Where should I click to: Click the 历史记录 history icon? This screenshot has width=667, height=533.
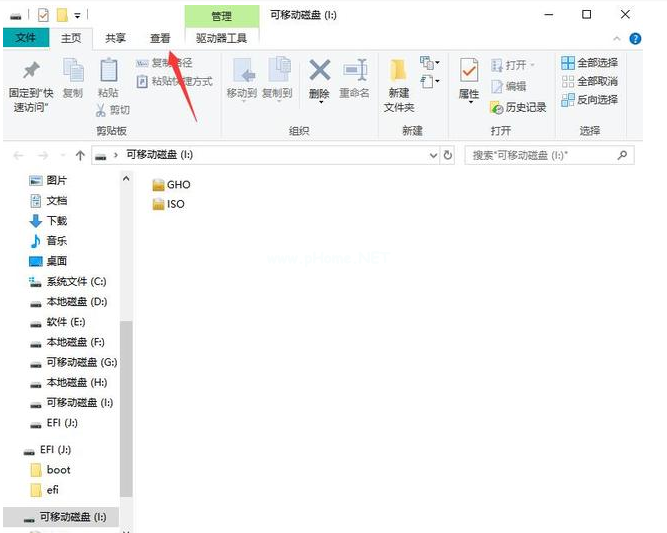(x=497, y=107)
